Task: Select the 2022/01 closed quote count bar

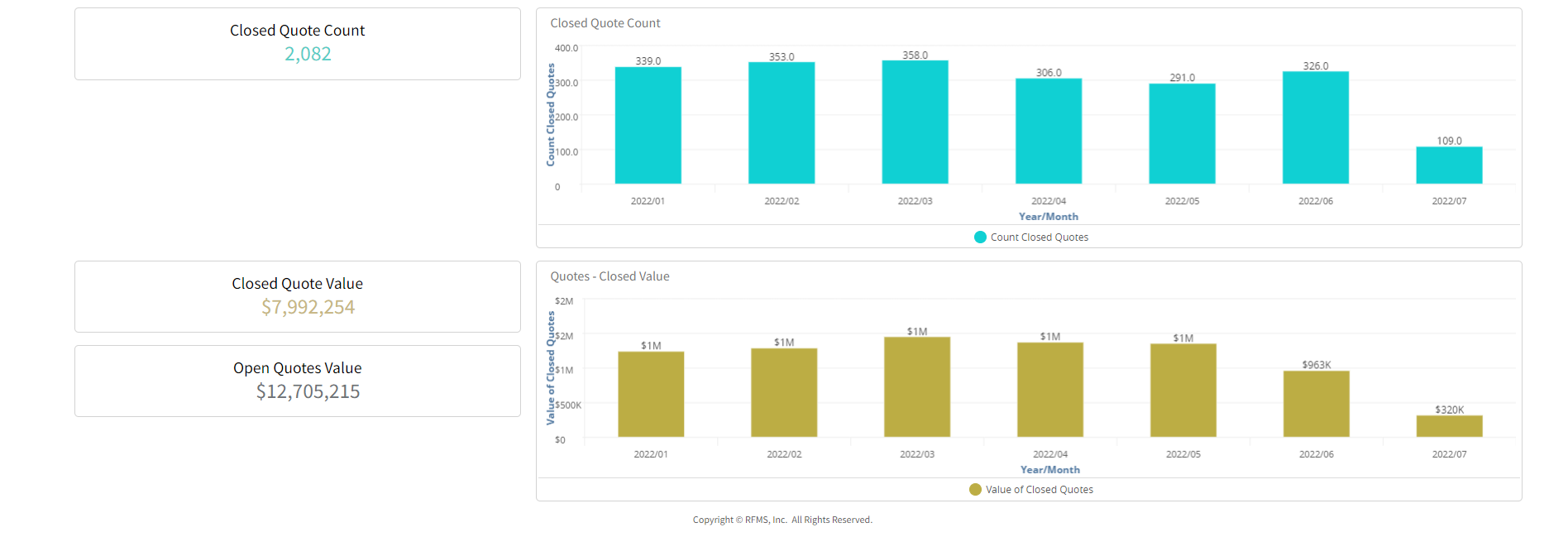Action: point(648,125)
